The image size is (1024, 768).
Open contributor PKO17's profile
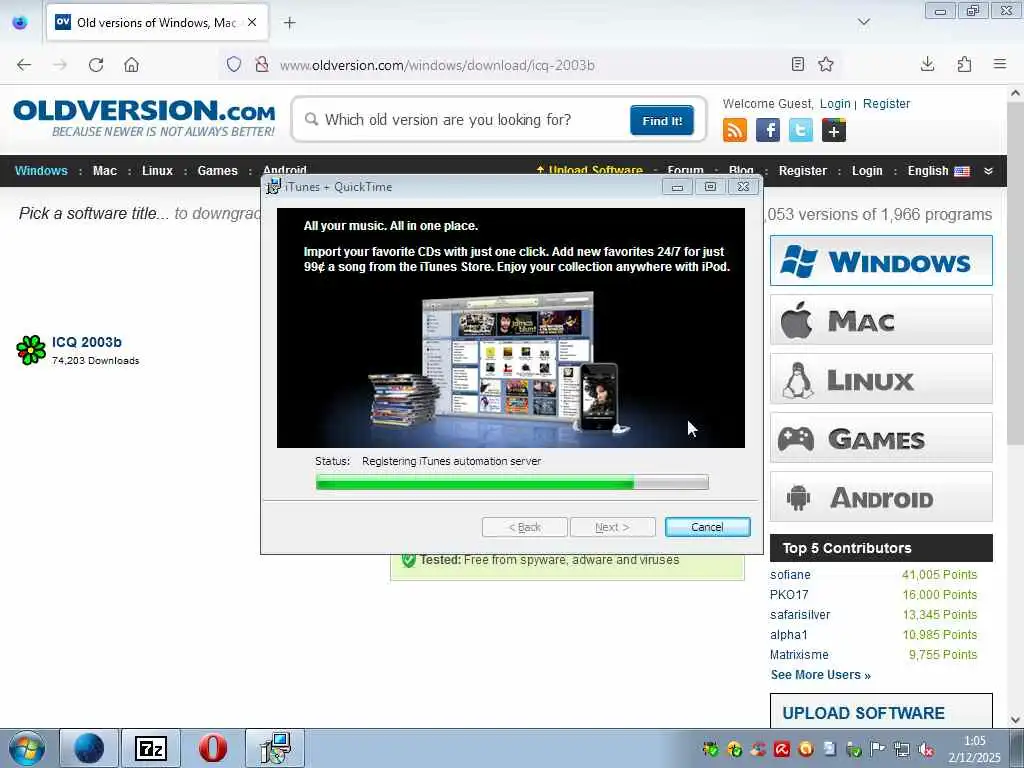click(x=789, y=595)
